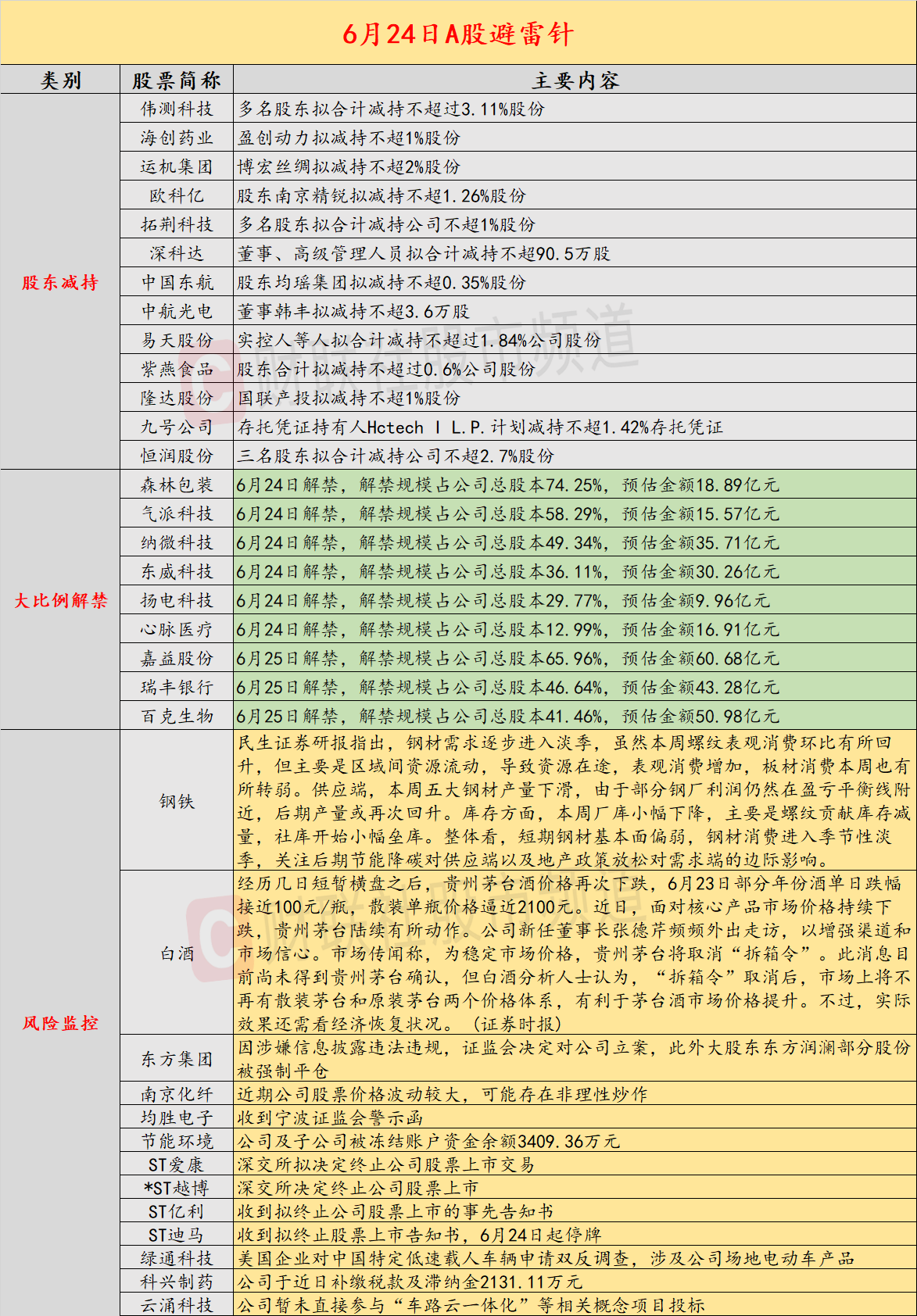Viewport: 917px width, 1316px height.
Task: Select stock name 心脉医疗
Action: point(177,629)
